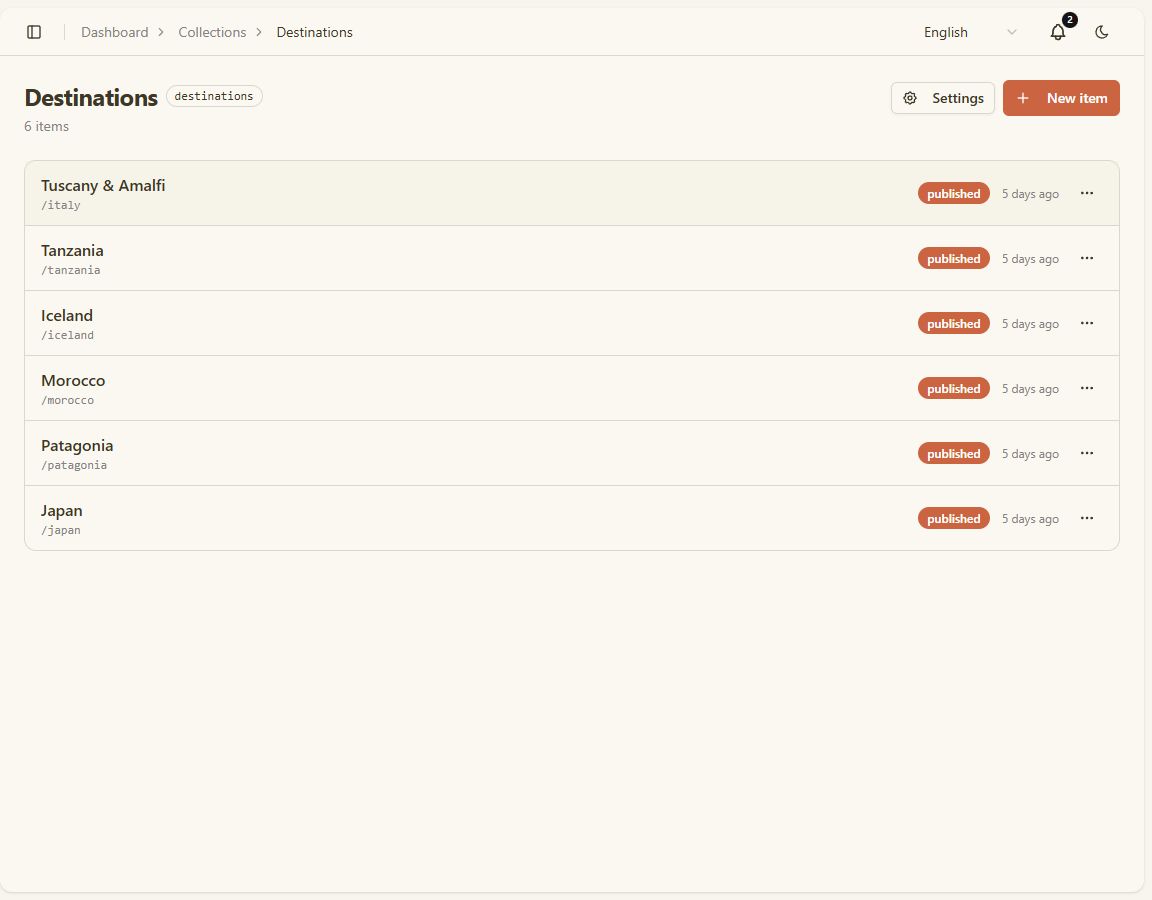The height and width of the screenshot is (900, 1152).
Task: Open collection Settings
Action: (x=943, y=98)
